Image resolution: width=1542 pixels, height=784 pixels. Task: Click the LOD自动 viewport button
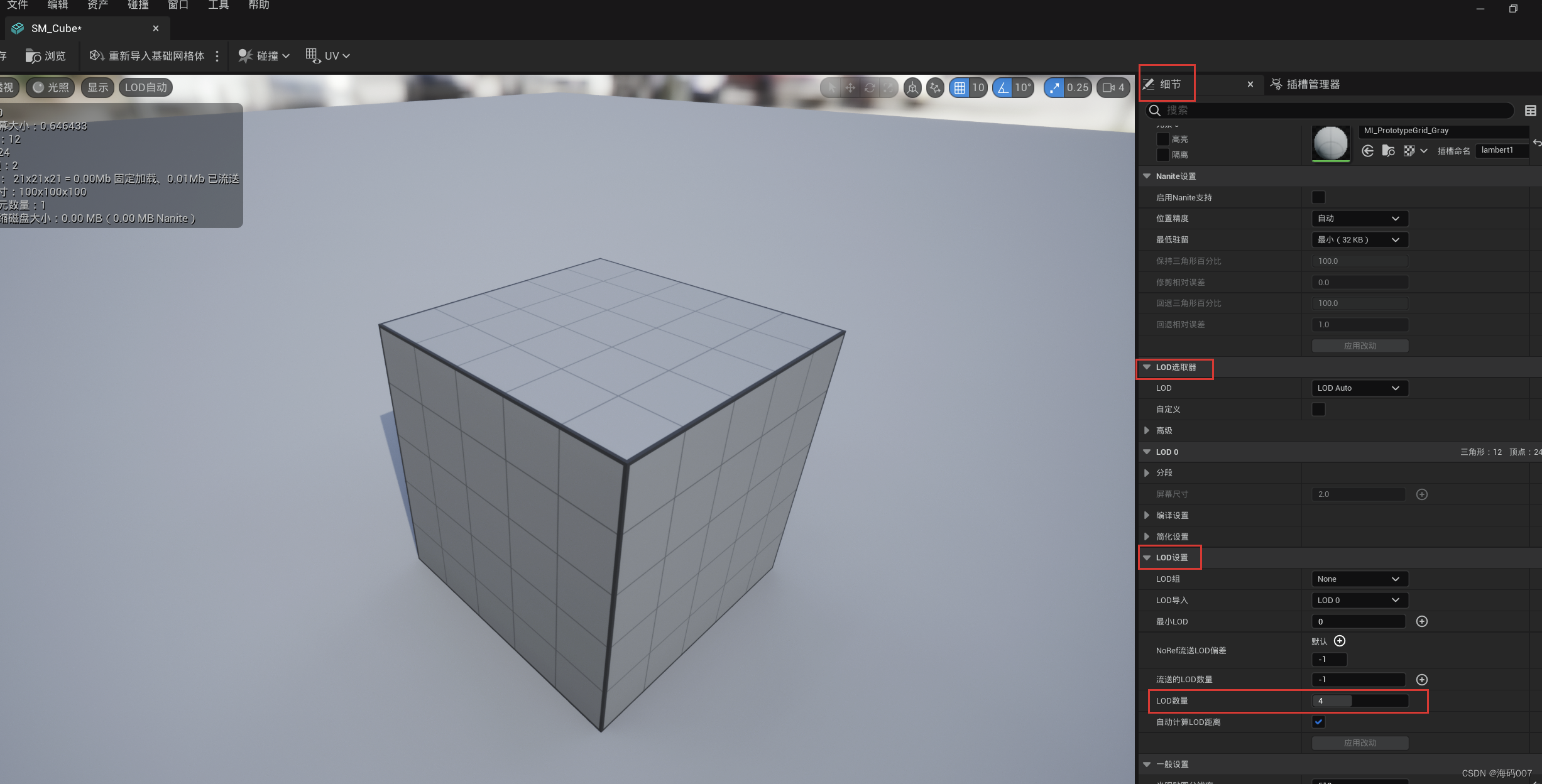[x=146, y=87]
